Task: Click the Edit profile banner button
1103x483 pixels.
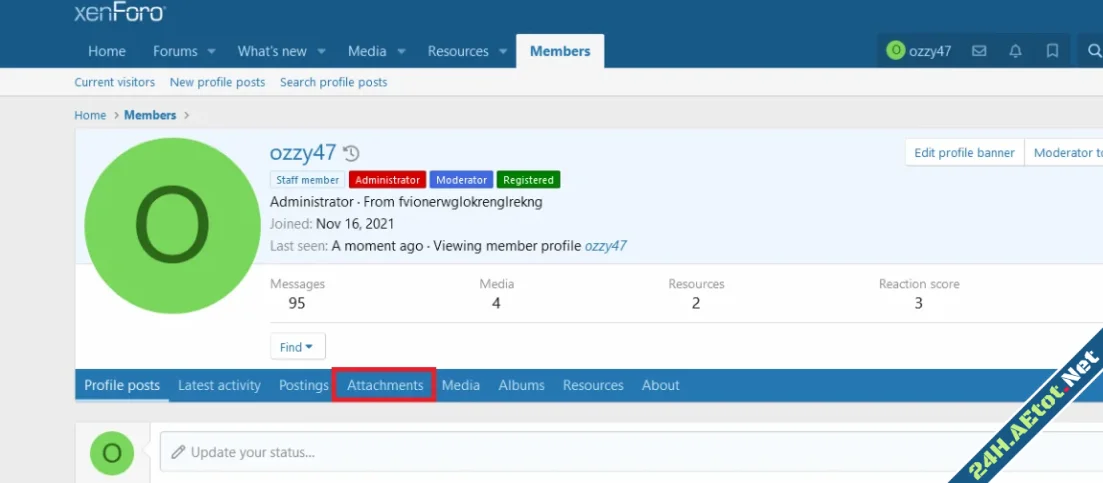Action: tap(964, 153)
